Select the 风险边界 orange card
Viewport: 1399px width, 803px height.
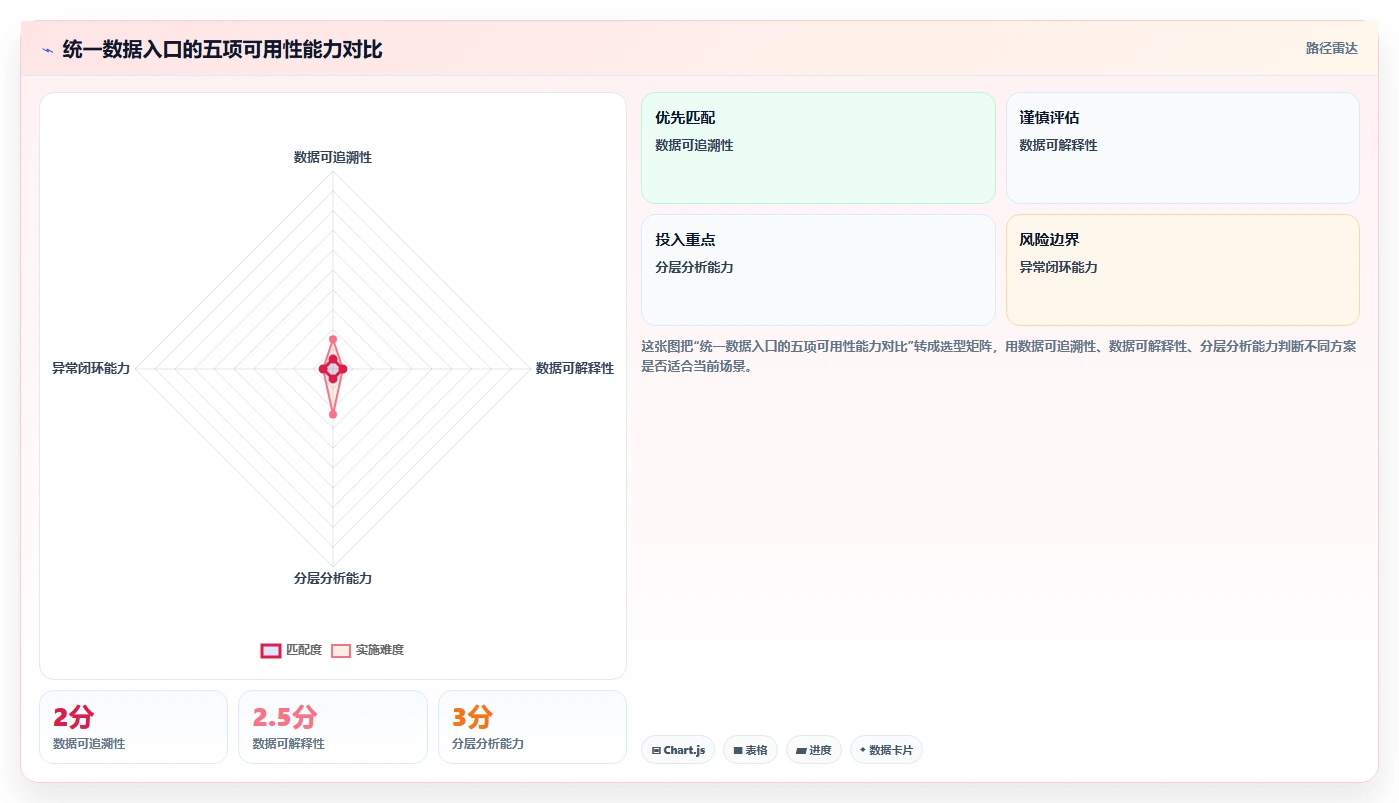[1182, 270]
